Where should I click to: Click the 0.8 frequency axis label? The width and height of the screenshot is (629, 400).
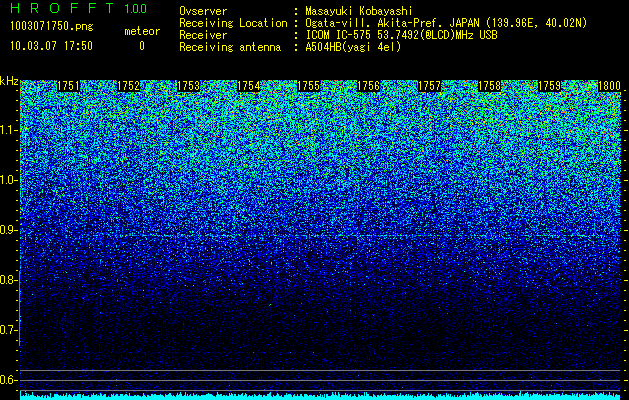8,280
